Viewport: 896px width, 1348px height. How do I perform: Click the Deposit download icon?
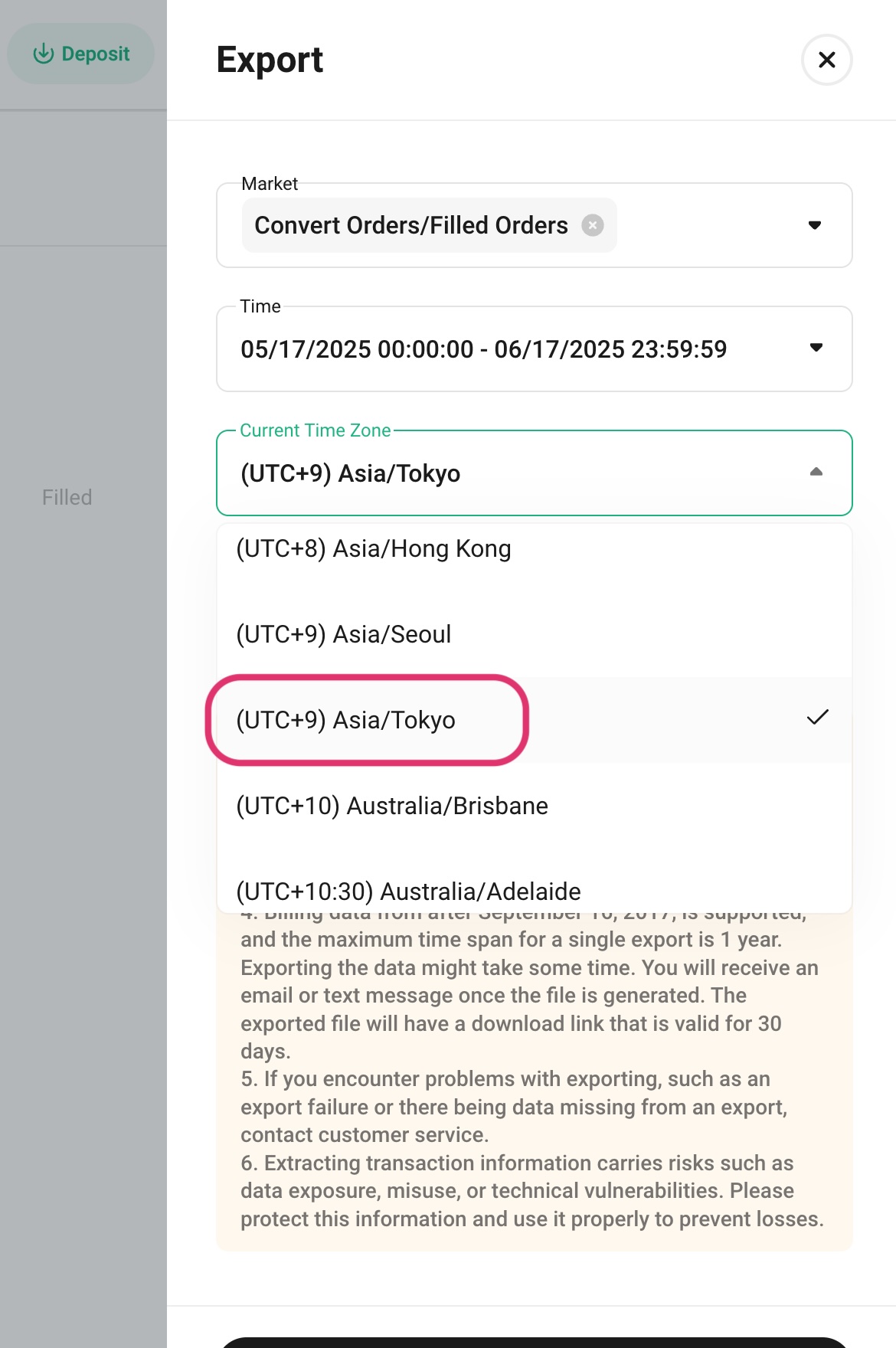pyautogui.click(x=44, y=54)
